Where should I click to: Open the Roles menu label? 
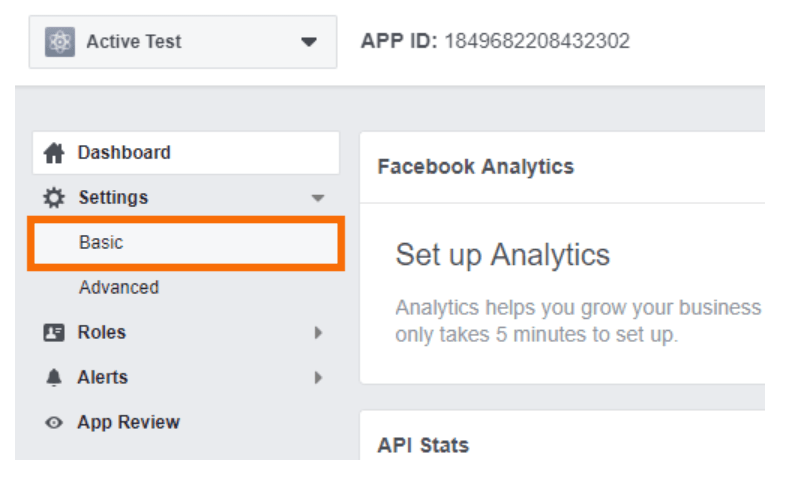click(102, 333)
